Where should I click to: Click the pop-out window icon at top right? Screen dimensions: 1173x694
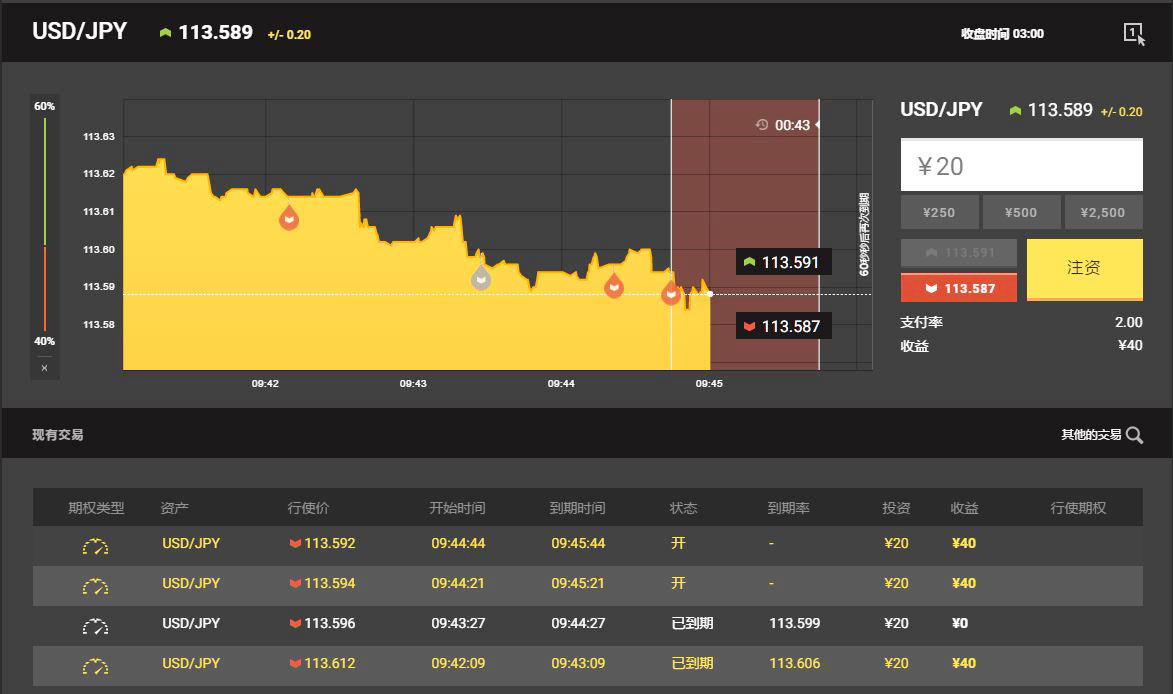point(1134,34)
